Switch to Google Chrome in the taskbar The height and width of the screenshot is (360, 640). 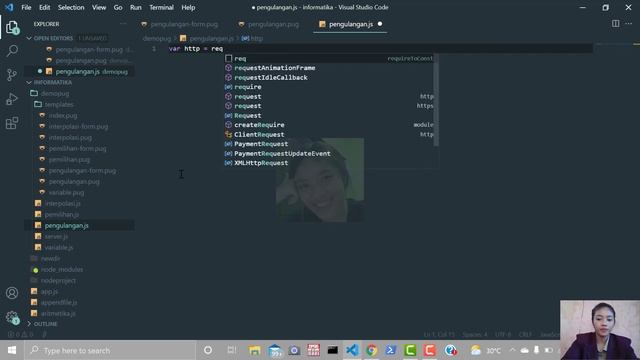coord(371,350)
